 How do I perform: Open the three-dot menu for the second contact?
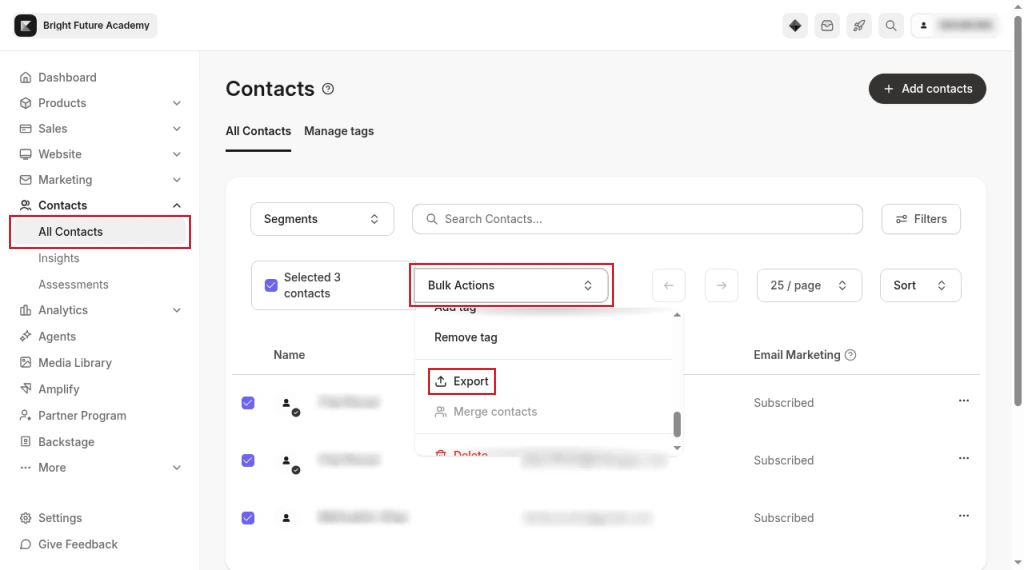click(x=963, y=458)
